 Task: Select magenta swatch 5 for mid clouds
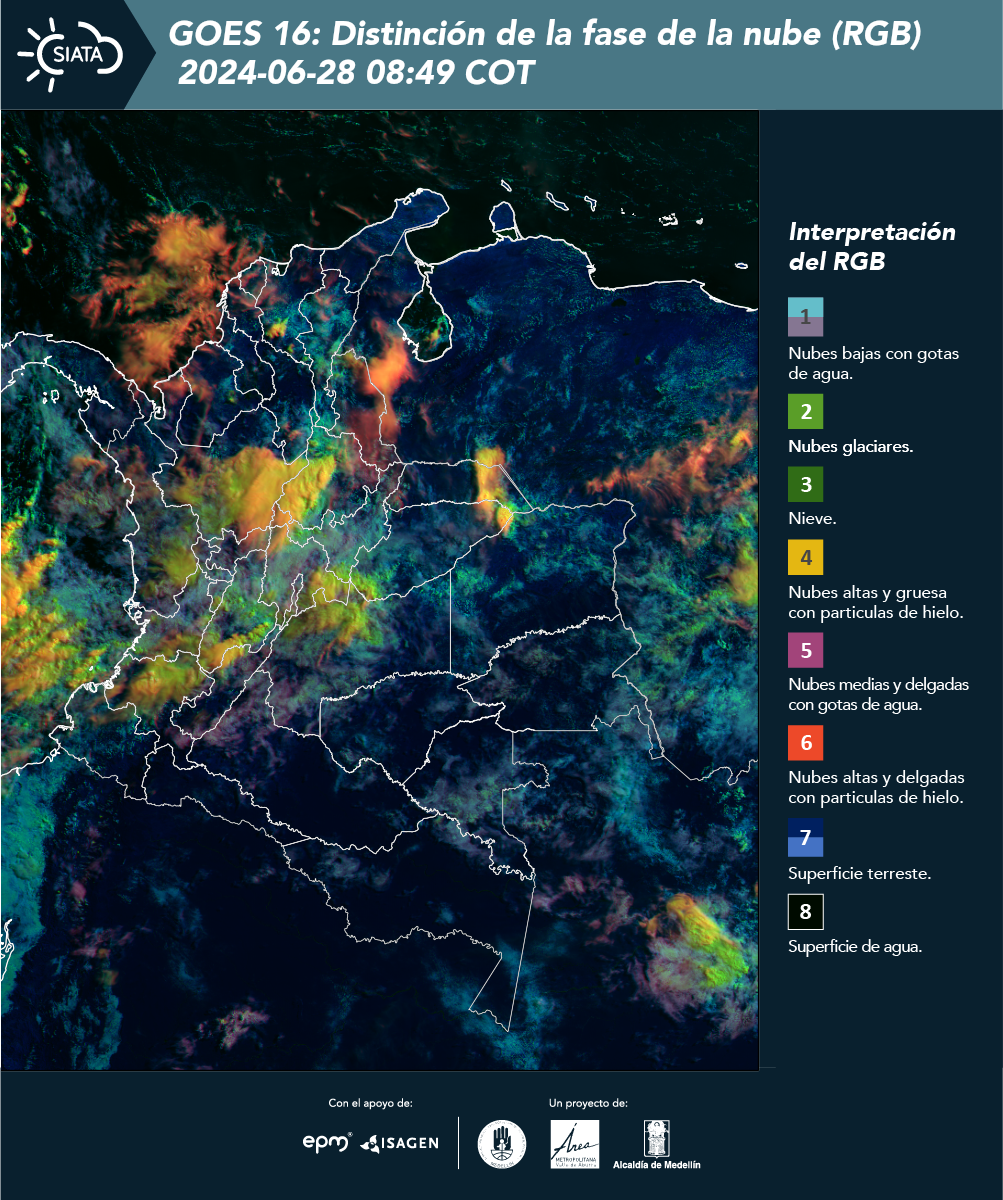click(805, 650)
